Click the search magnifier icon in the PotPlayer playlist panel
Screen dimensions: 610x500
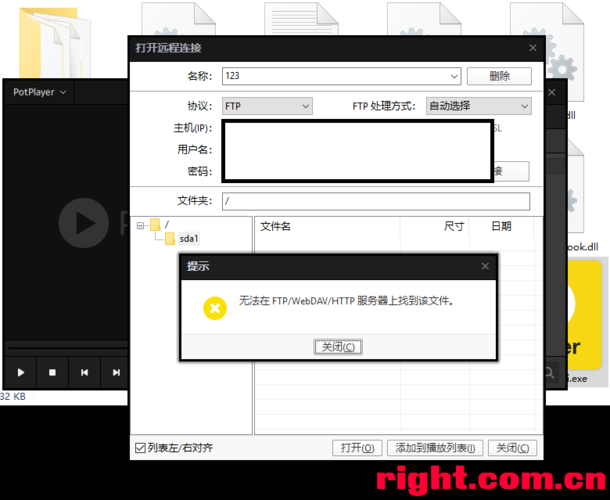pos(549,373)
